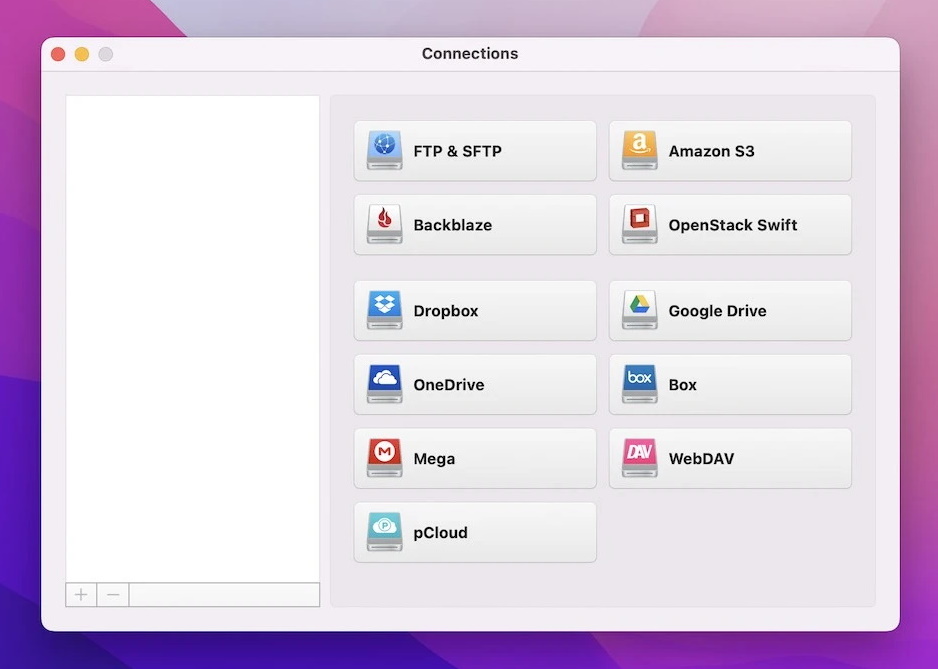Screen dimensions: 938x669
Task: Select the Mega connection type
Action: 475,458
